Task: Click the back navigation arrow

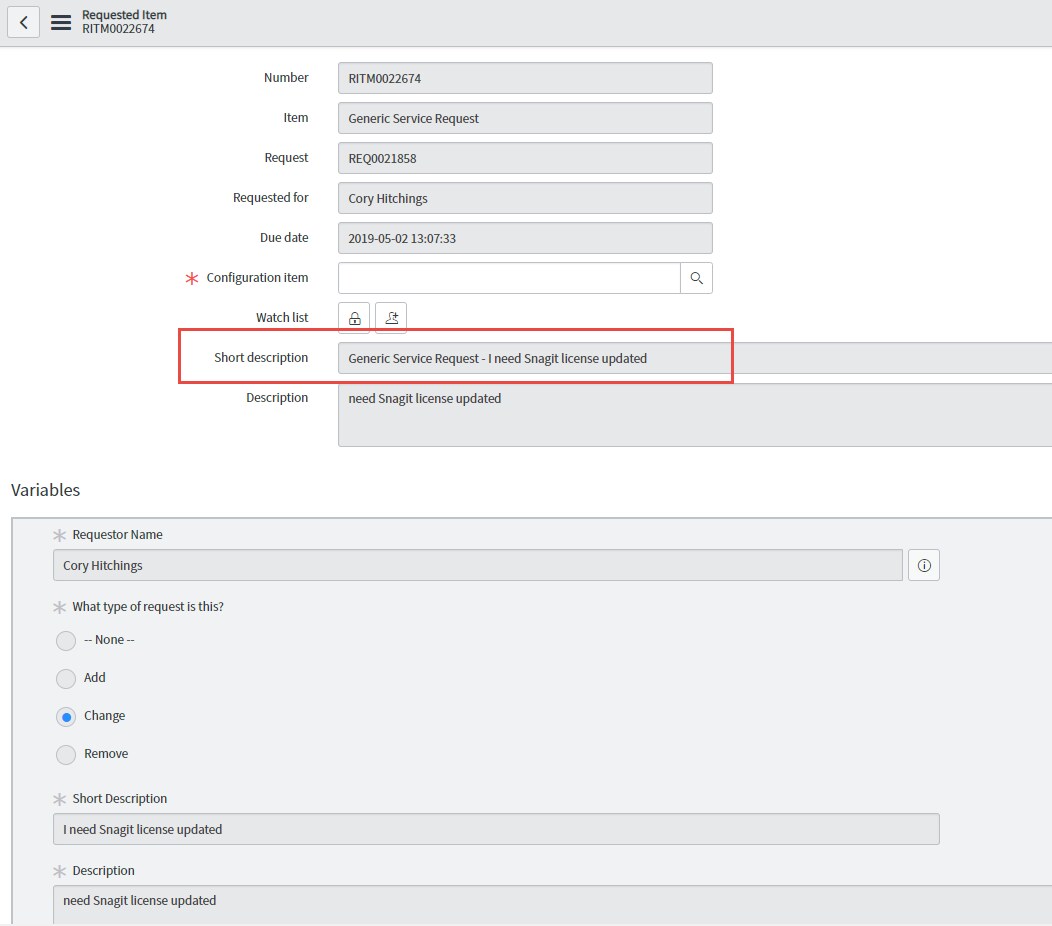Action: pyautogui.click(x=23, y=22)
